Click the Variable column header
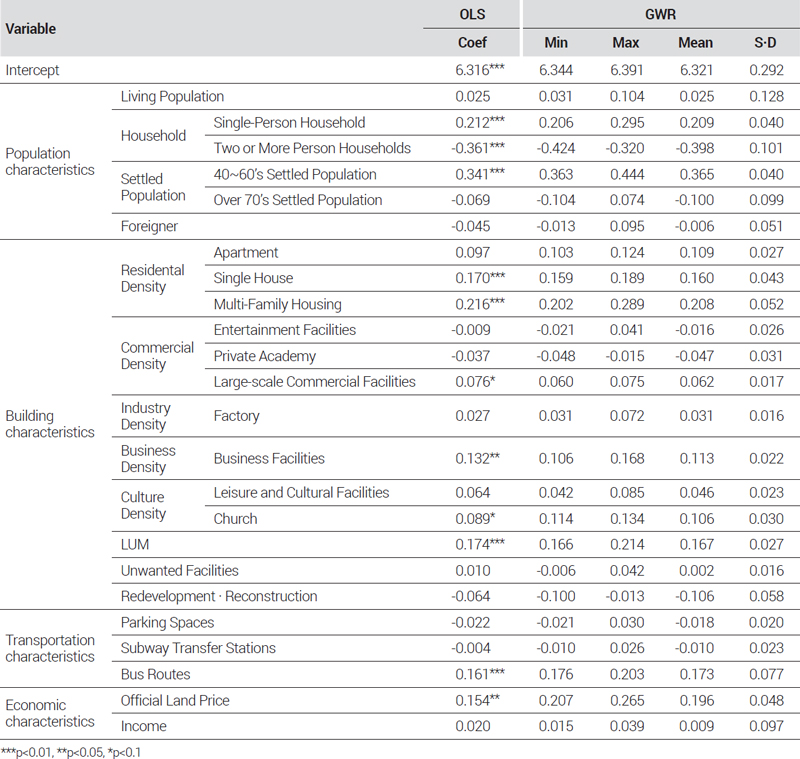Image resolution: width=800 pixels, height=759 pixels. [31, 29]
